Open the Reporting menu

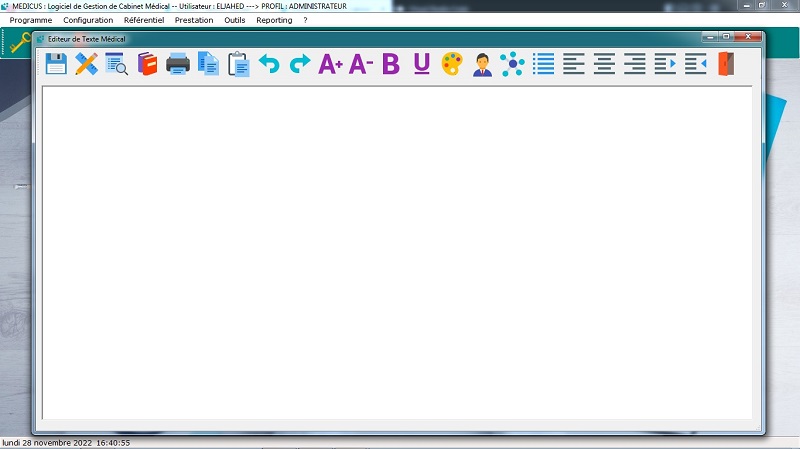(274, 20)
